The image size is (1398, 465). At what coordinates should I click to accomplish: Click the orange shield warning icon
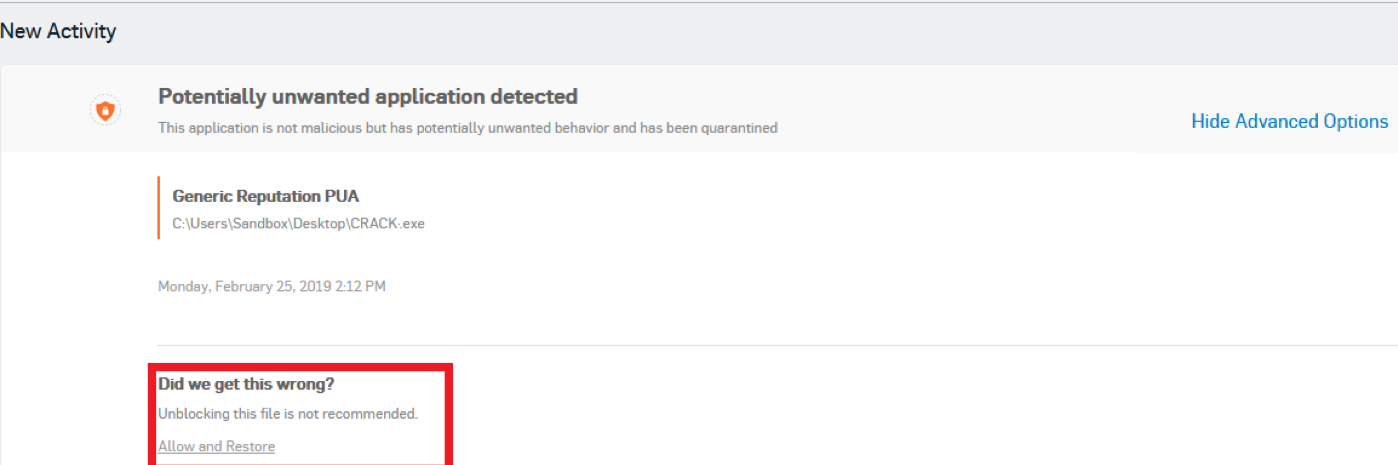click(x=105, y=111)
